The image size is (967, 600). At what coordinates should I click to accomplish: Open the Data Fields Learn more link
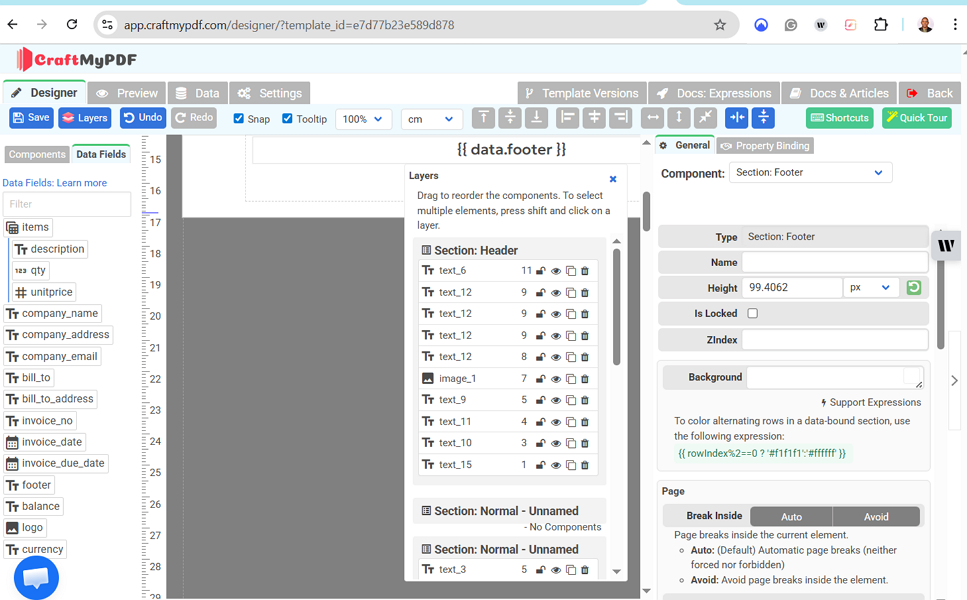pos(82,183)
